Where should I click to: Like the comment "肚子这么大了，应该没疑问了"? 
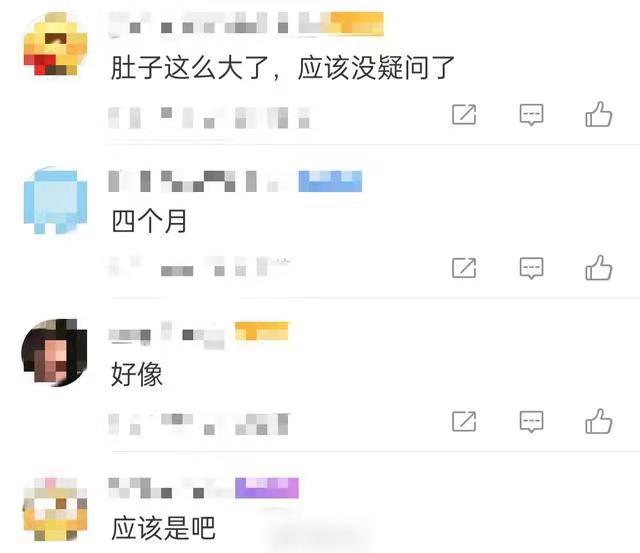[x=598, y=114]
